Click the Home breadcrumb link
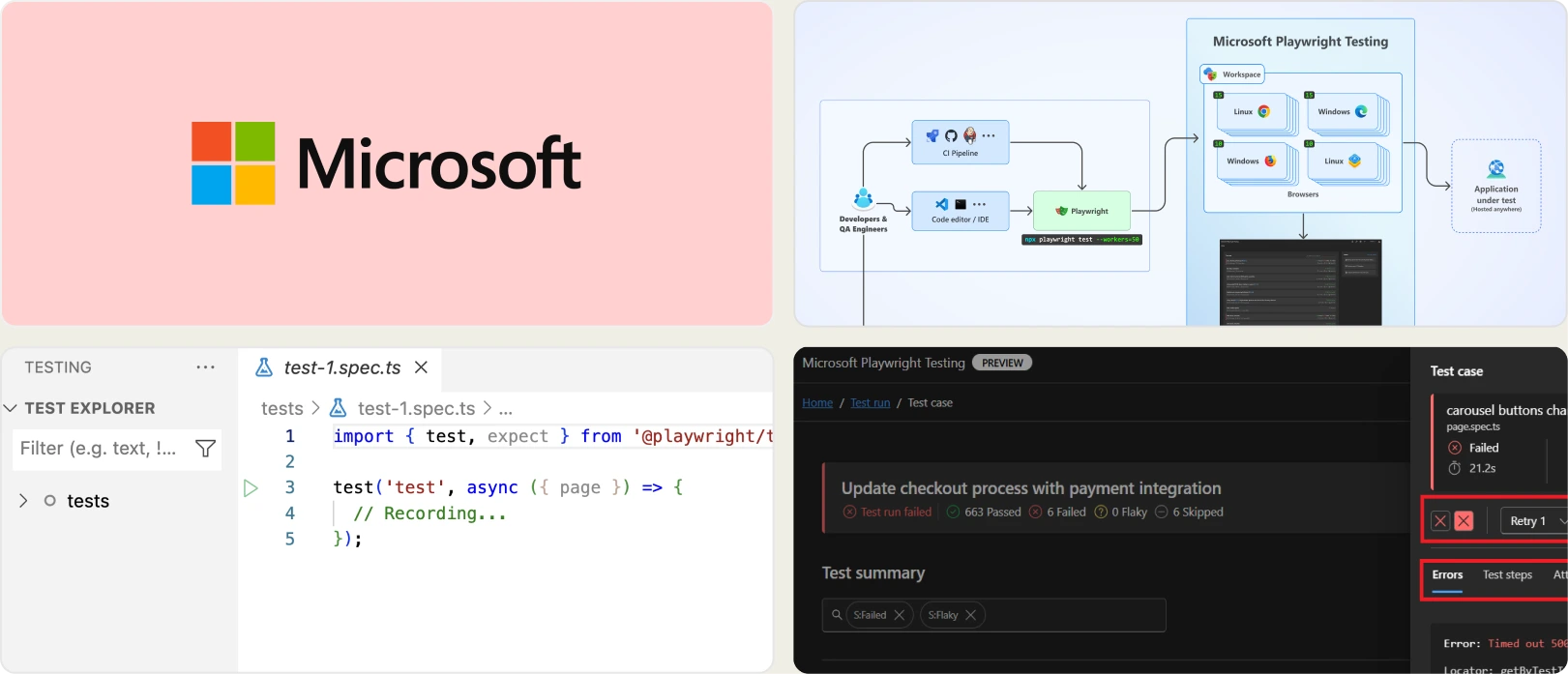 click(x=817, y=402)
